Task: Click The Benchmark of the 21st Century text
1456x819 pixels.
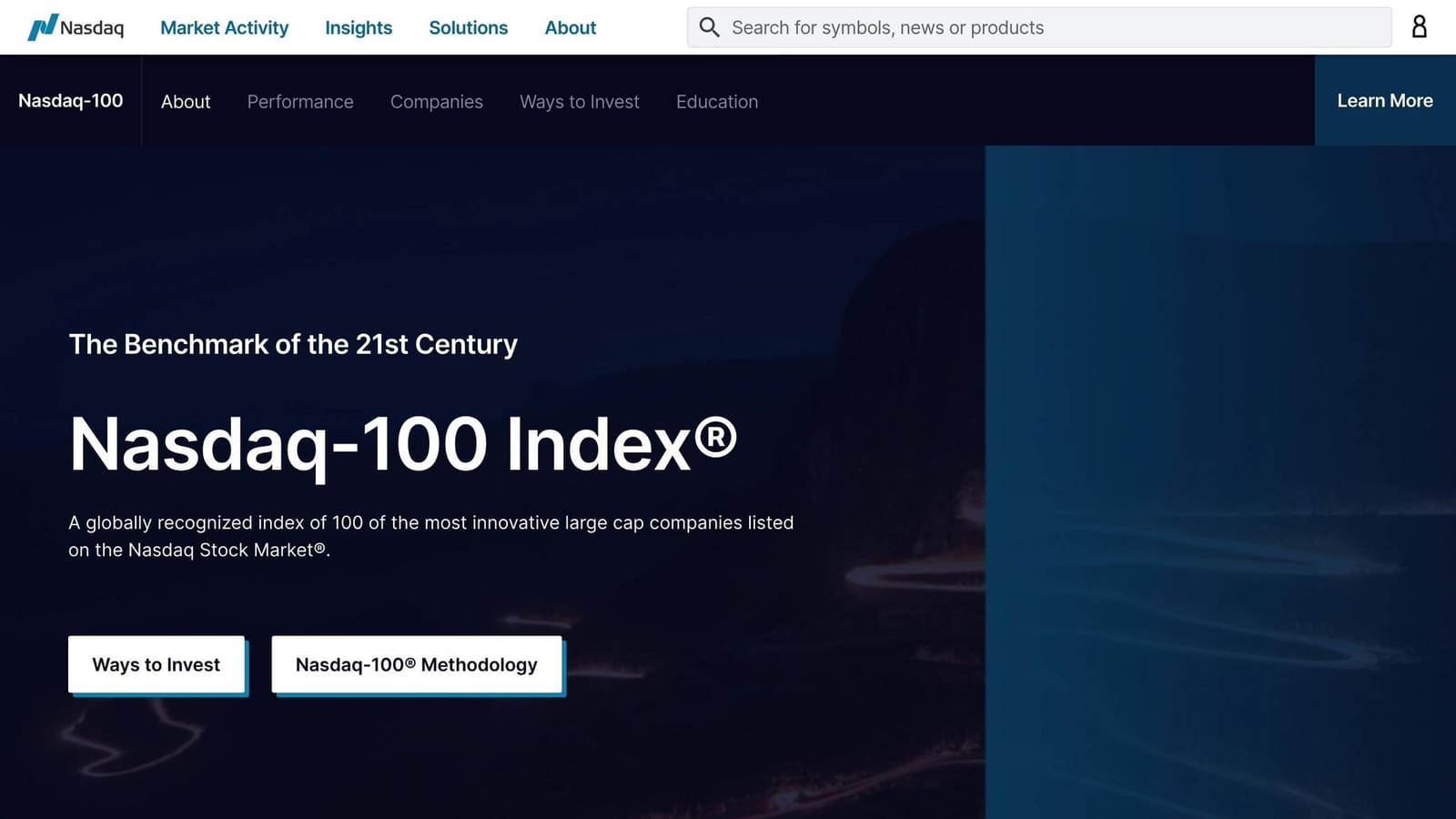Action: (293, 344)
